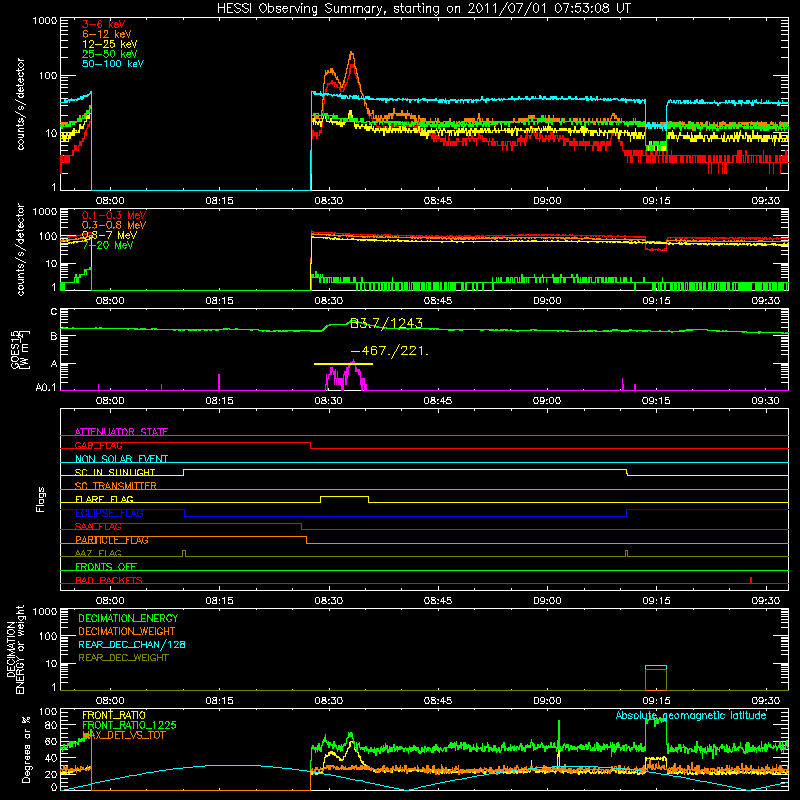This screenshot has width=800, height=800.
Task: Select the 25-50 keV legend label
Action: [x=110, y=54]
